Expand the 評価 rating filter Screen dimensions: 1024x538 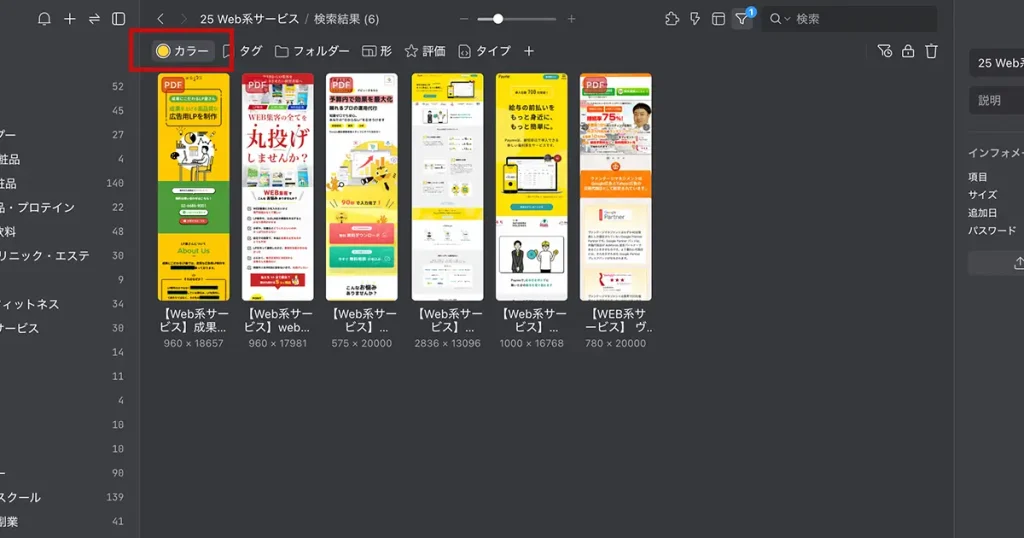tap(425, 51)
